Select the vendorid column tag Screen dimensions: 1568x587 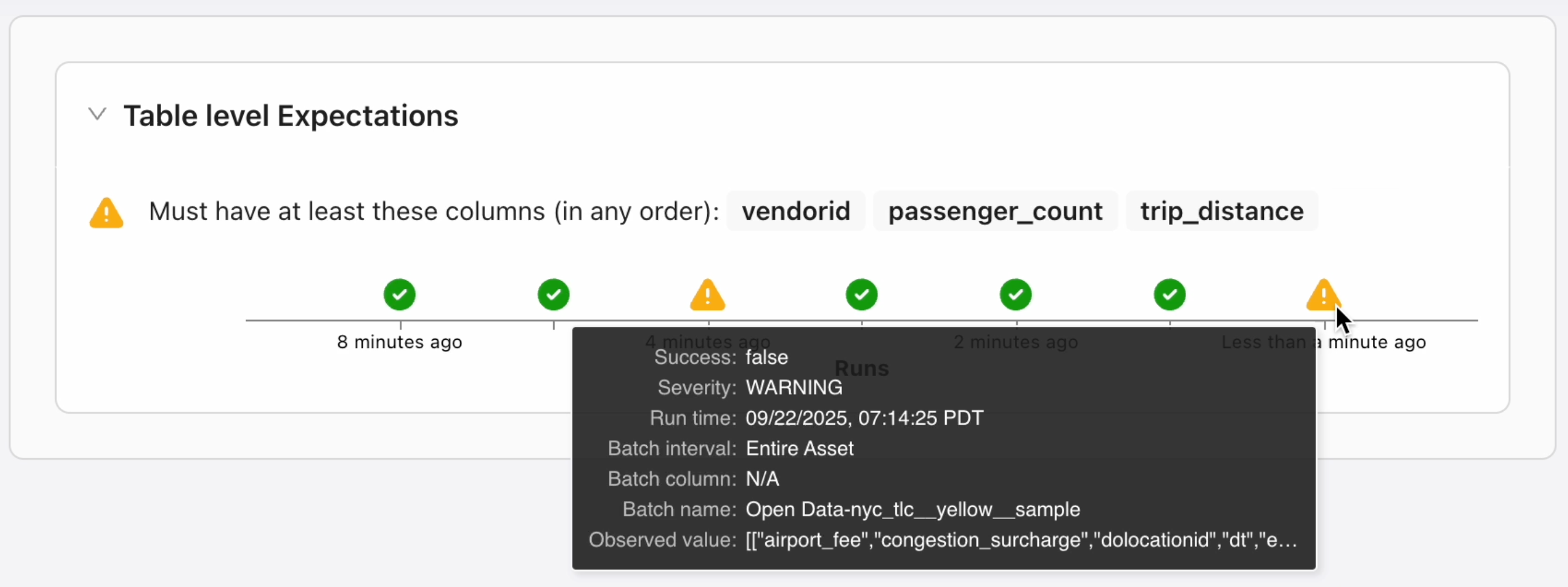[796, 211]
